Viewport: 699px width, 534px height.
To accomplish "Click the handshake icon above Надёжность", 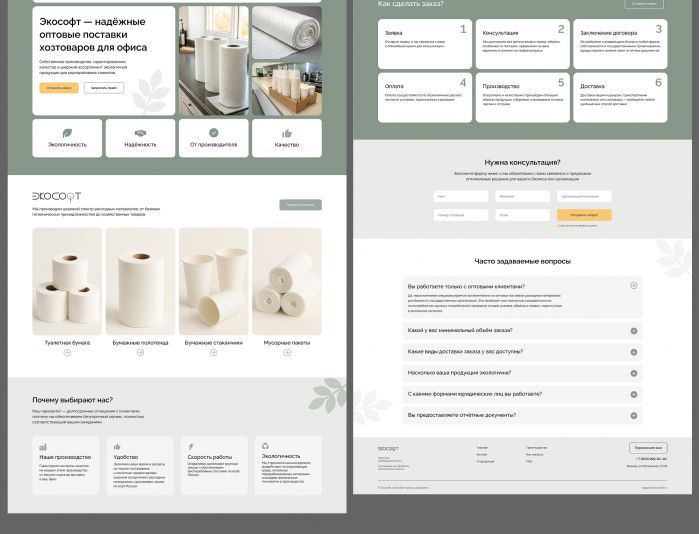I will coord(140,133).
